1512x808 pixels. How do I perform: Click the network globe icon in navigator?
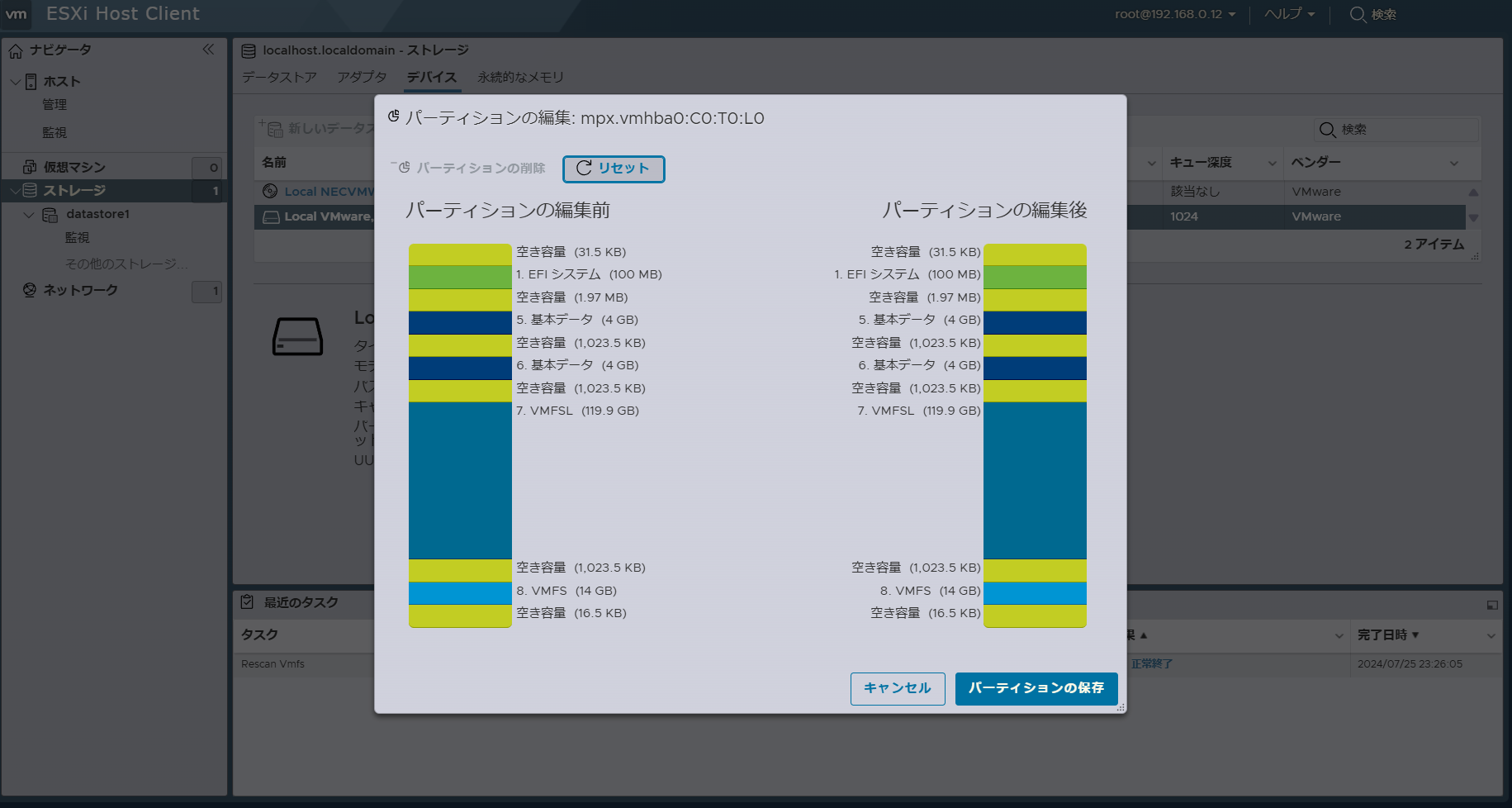(30, 290)
